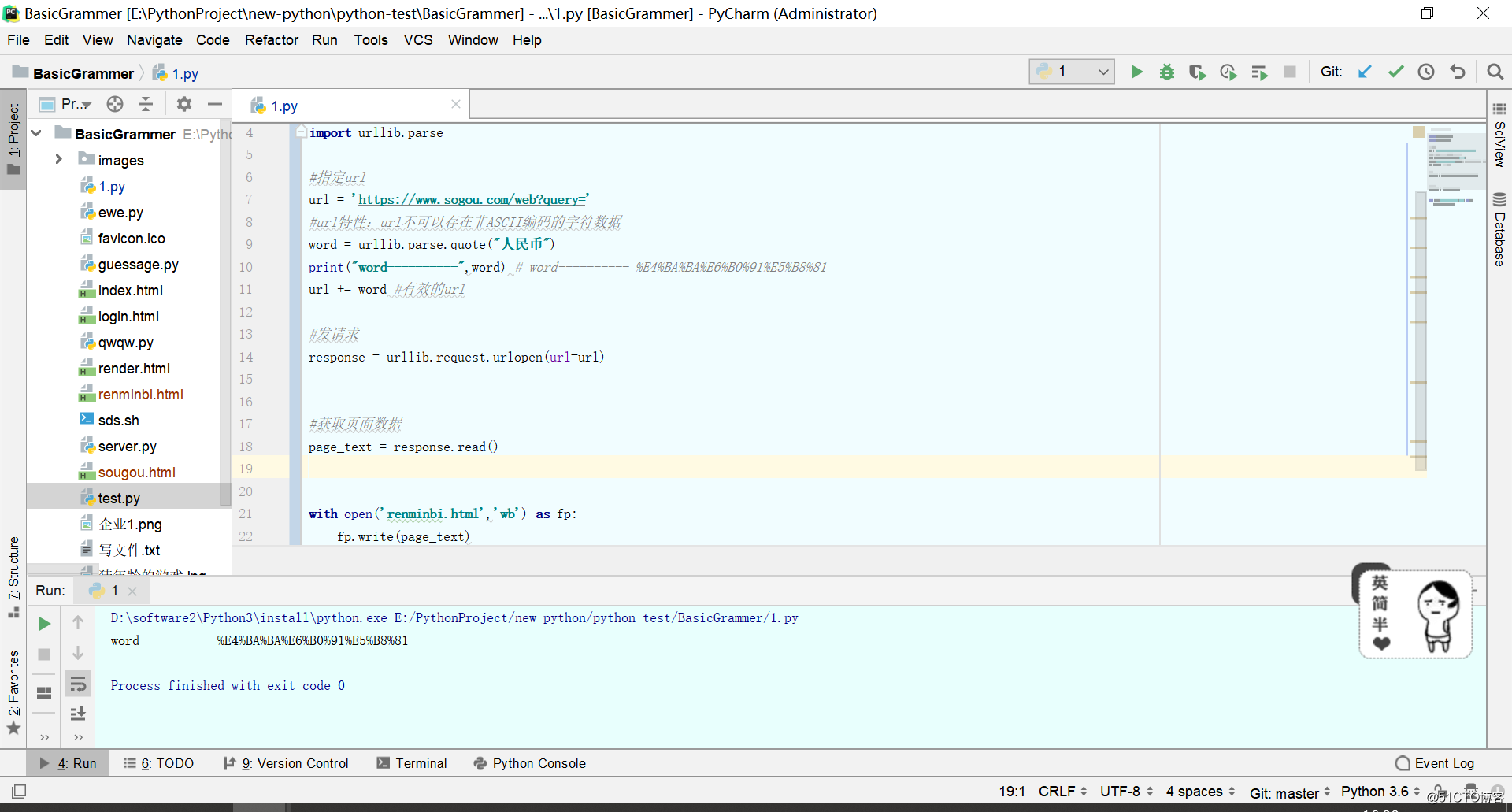The height and width of the screenshot is (812, 1512).
Task: Close the Run tab named 1
Action: [132, 591]
